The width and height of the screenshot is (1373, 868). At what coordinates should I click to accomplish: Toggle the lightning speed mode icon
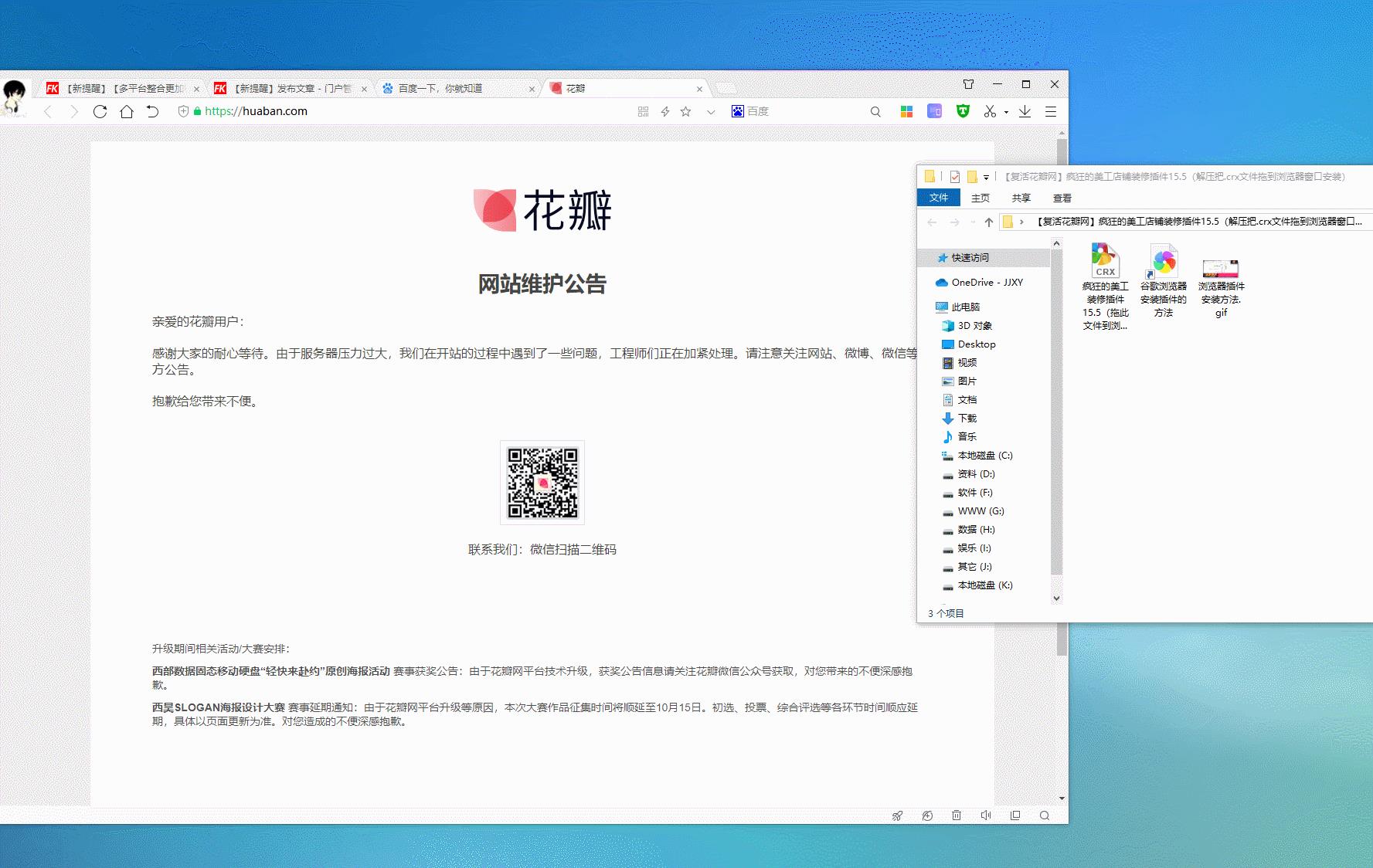click(x=665, y=111)
